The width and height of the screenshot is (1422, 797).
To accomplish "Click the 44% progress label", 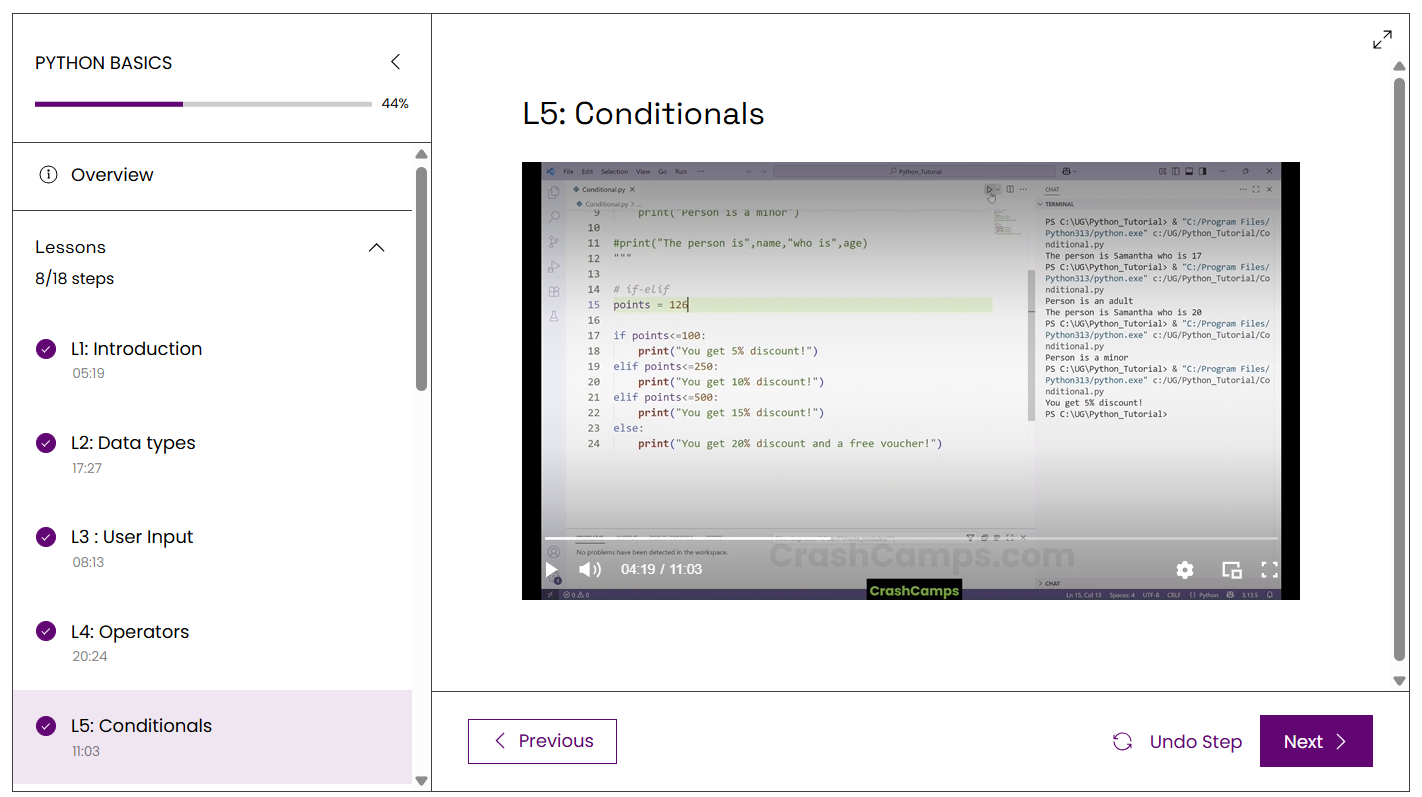I will (395, 104).
